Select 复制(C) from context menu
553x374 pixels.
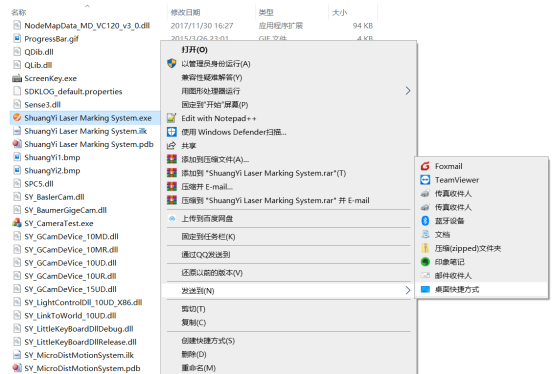point(288,322)
